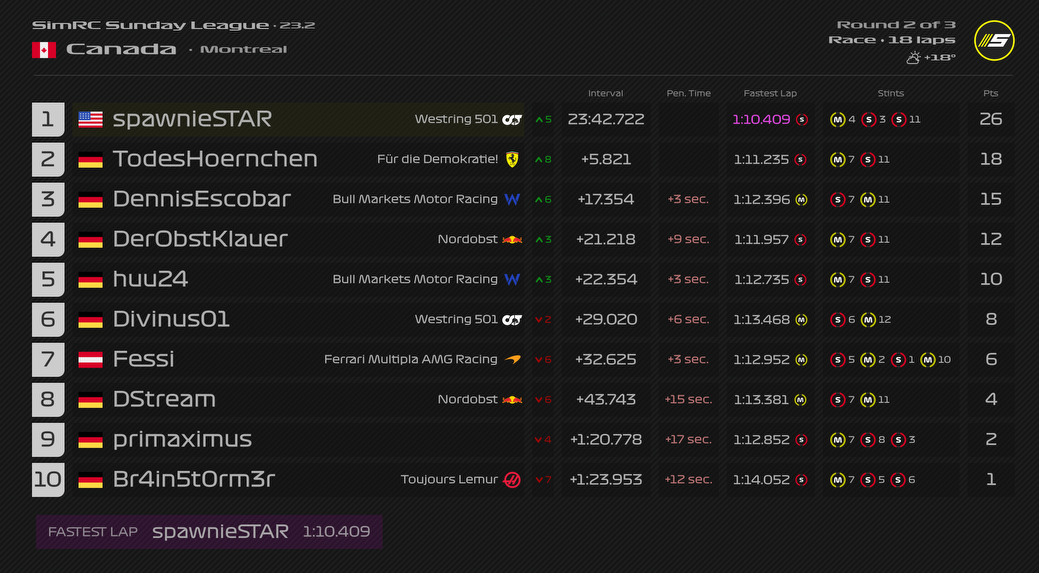Click the Canada flag in the header

click(x=43, y=50)
